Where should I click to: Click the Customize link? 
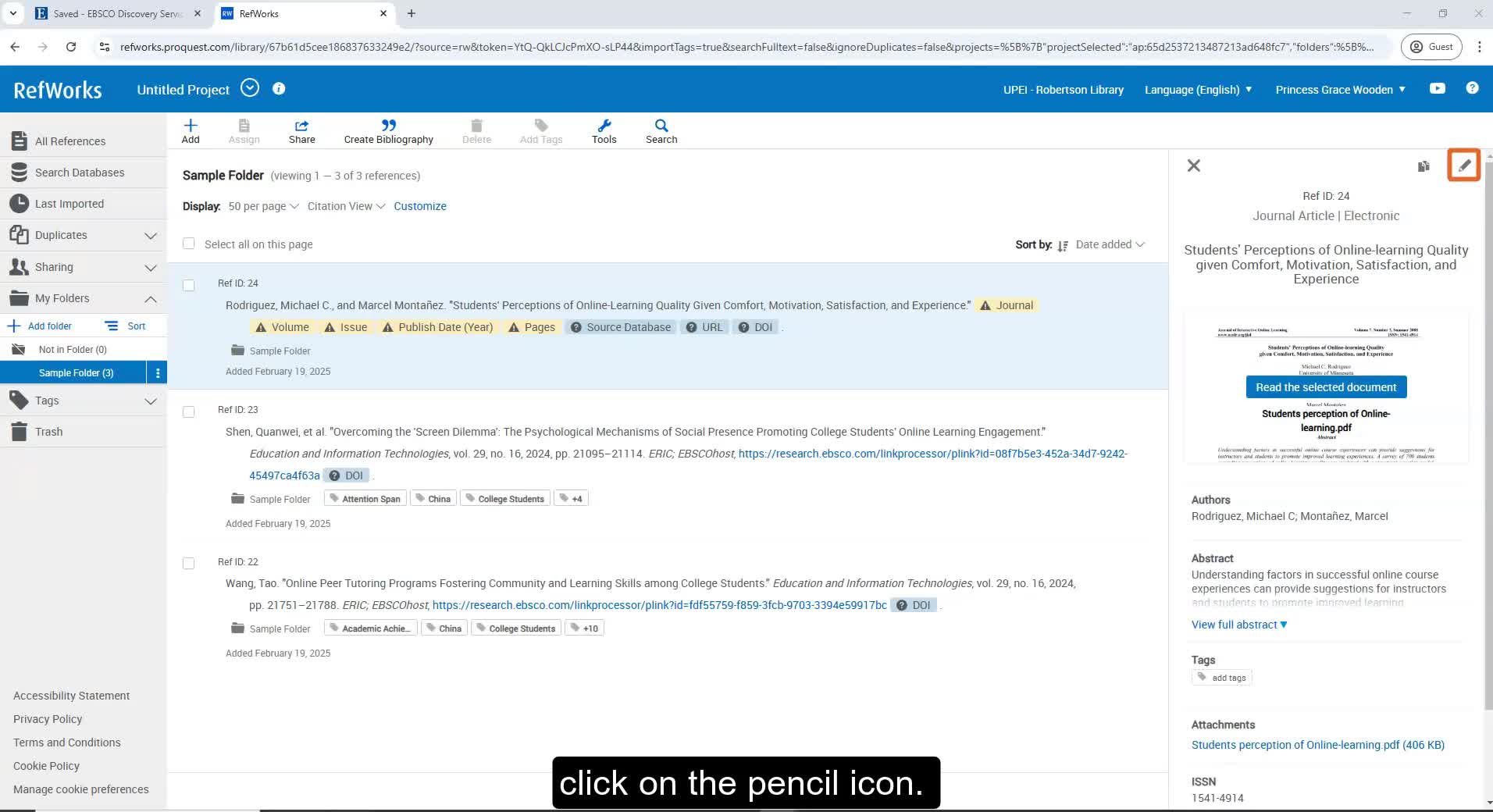point(419,206)
